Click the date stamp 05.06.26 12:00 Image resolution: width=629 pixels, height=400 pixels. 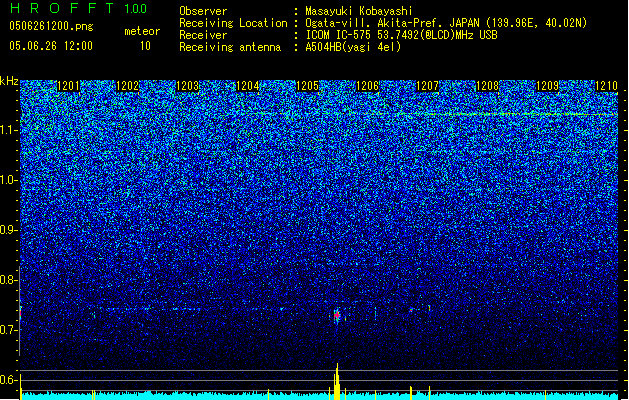pyautogui.click(x=51, y=46)
